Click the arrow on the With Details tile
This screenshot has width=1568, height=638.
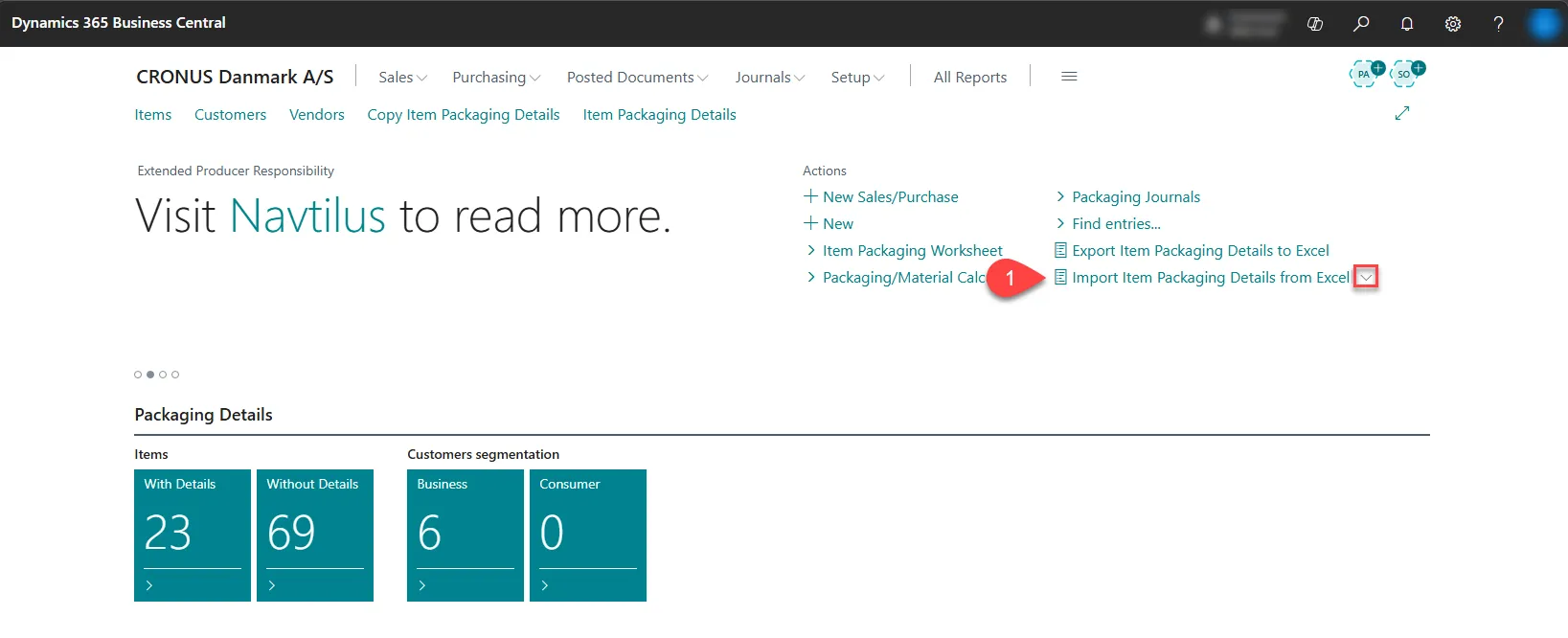149,585
